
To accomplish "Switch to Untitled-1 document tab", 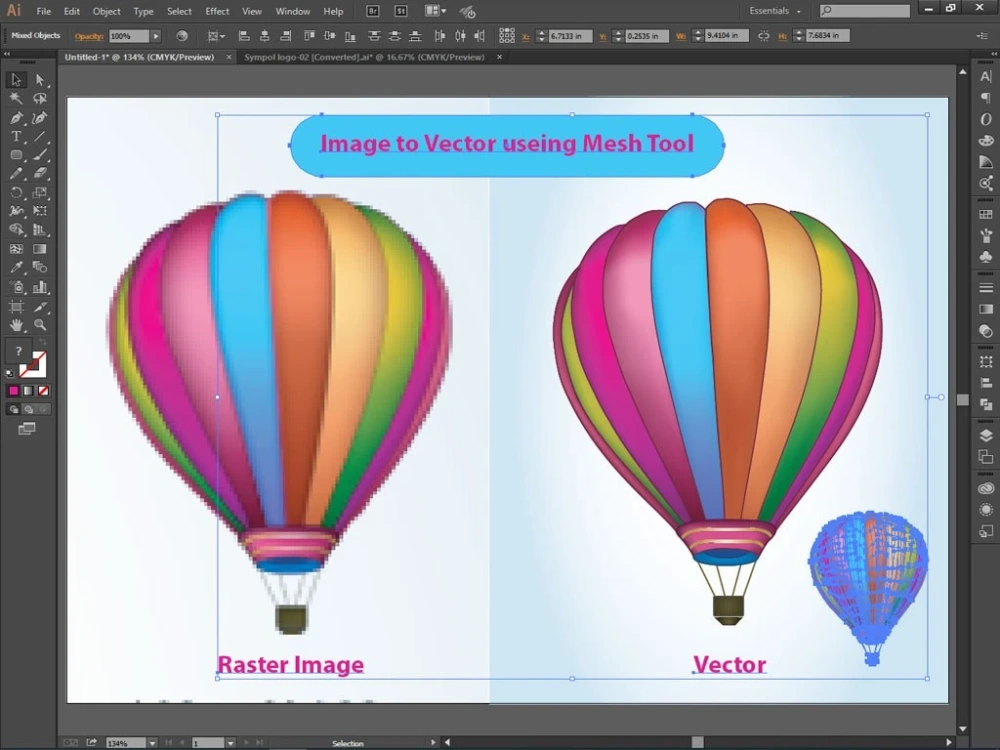I will pos(139,57).
